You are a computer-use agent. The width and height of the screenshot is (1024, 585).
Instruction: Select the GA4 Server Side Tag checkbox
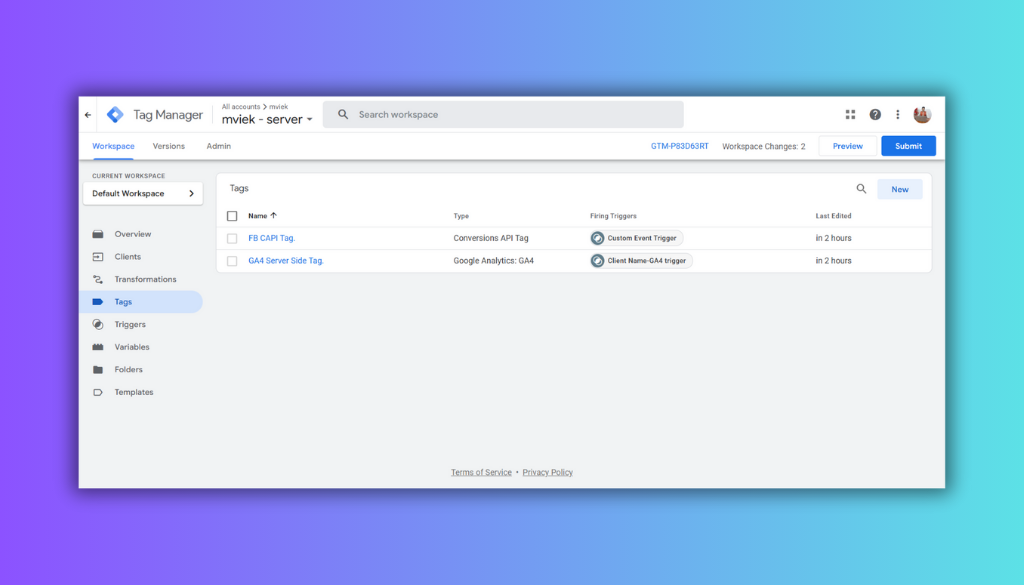232,261
